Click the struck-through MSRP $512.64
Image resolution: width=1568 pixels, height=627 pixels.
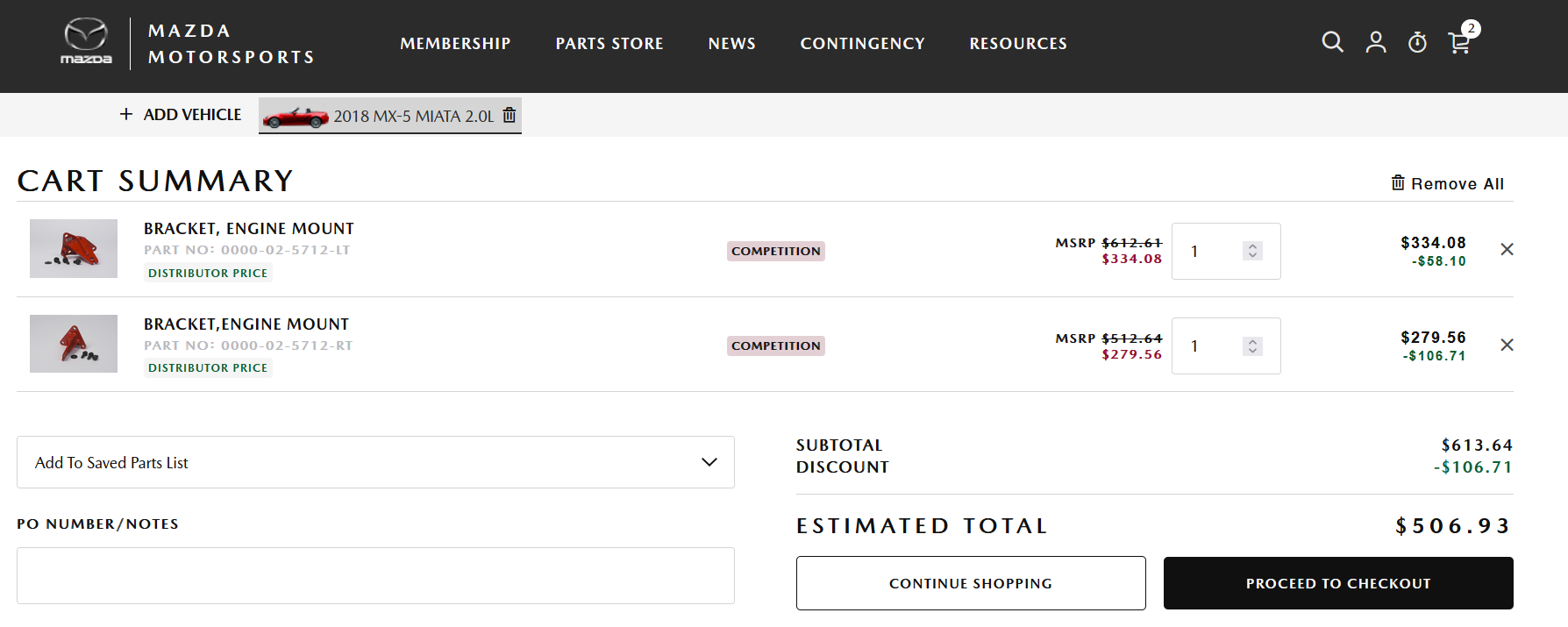pyautogui.click(x=1132, y=338)
